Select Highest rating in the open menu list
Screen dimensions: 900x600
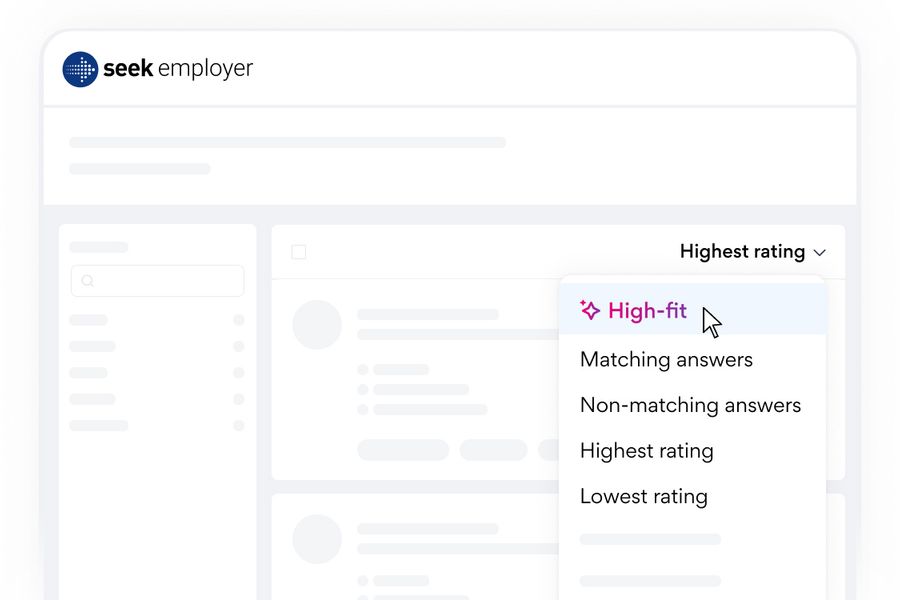tap(646, 451)
